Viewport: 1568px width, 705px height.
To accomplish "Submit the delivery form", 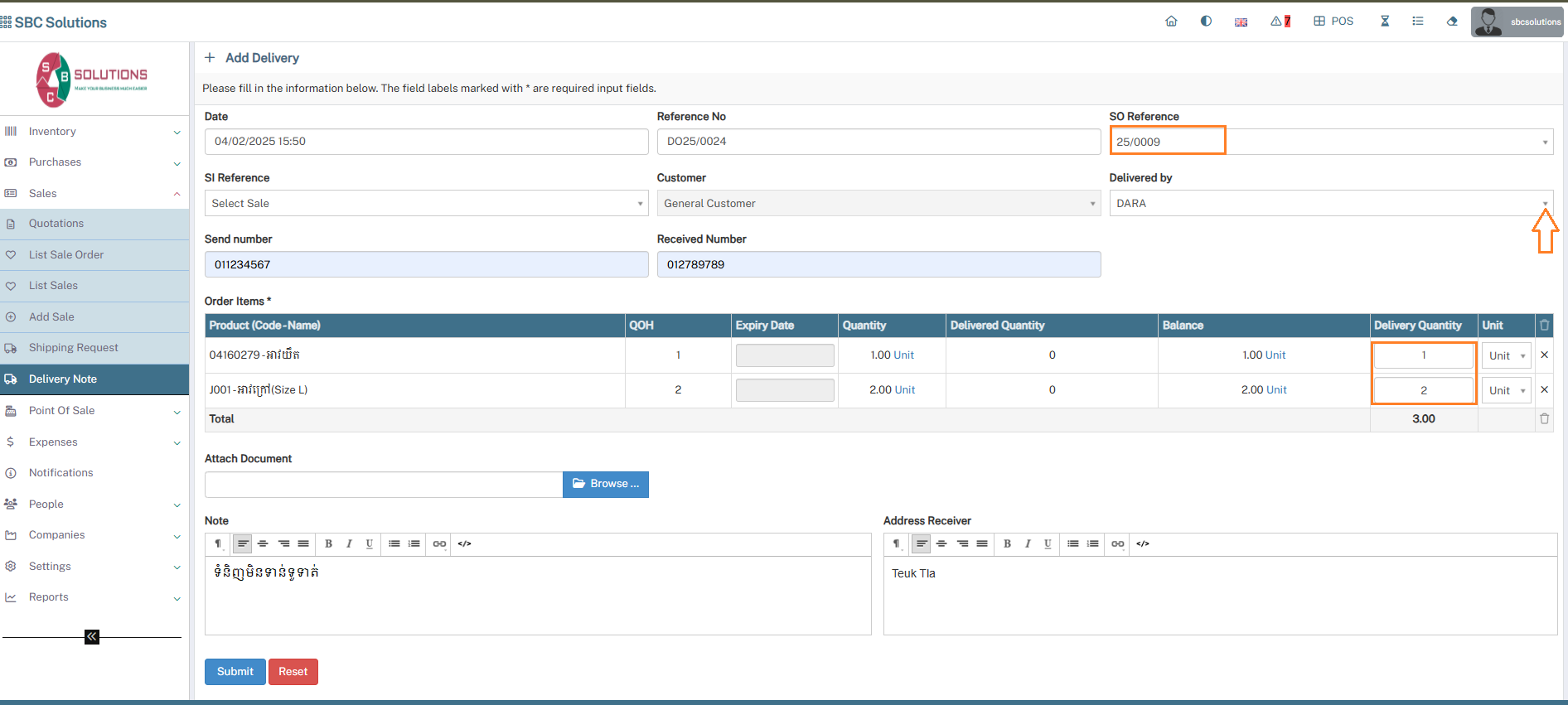I will [235, 672].
